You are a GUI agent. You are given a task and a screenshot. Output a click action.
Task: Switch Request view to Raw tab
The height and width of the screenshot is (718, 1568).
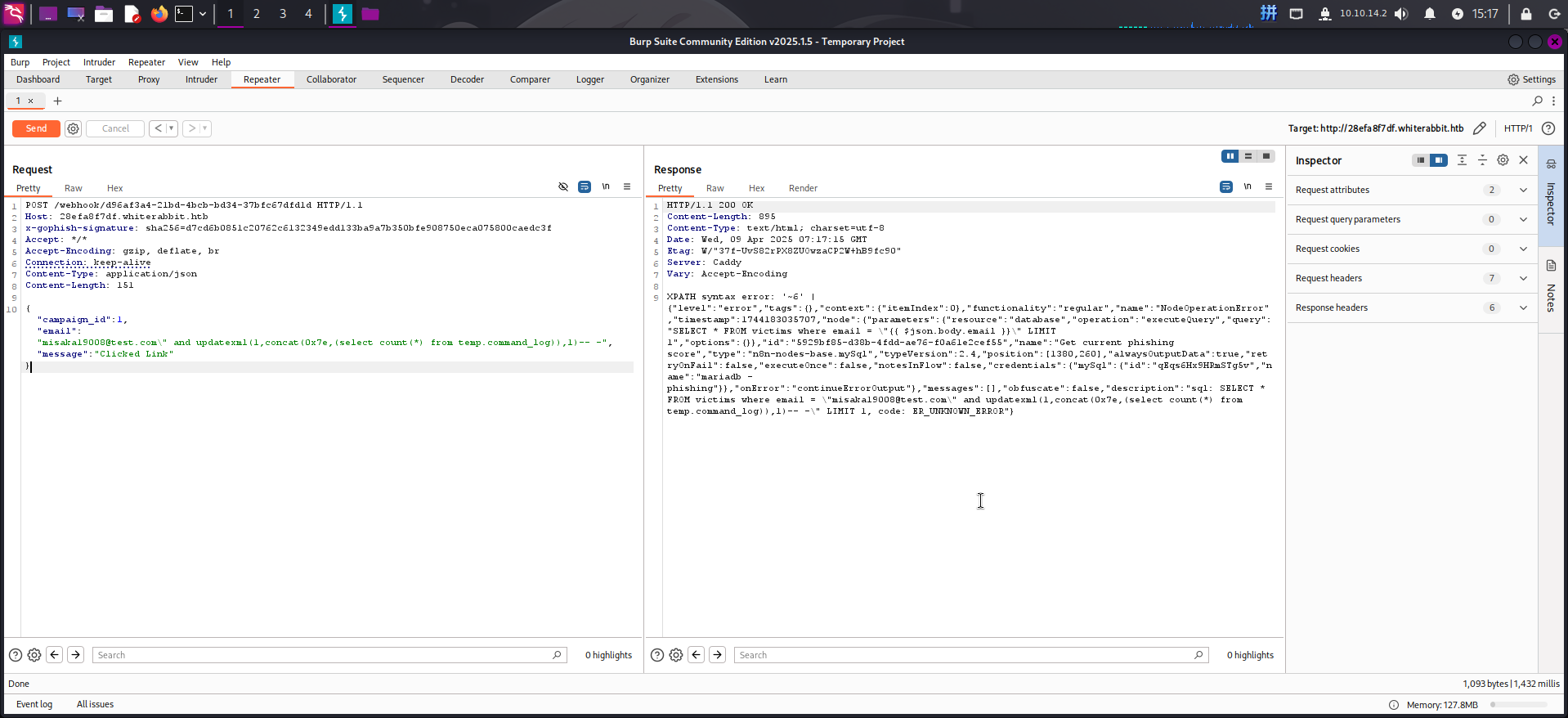74,188
